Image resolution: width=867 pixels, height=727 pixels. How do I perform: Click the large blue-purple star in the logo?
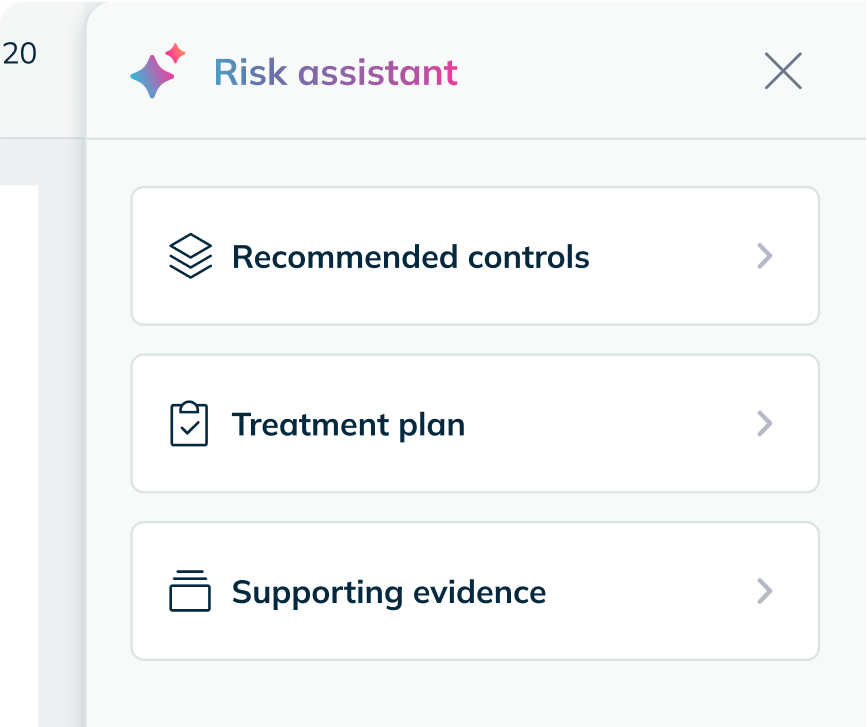[x=152, y=76]
